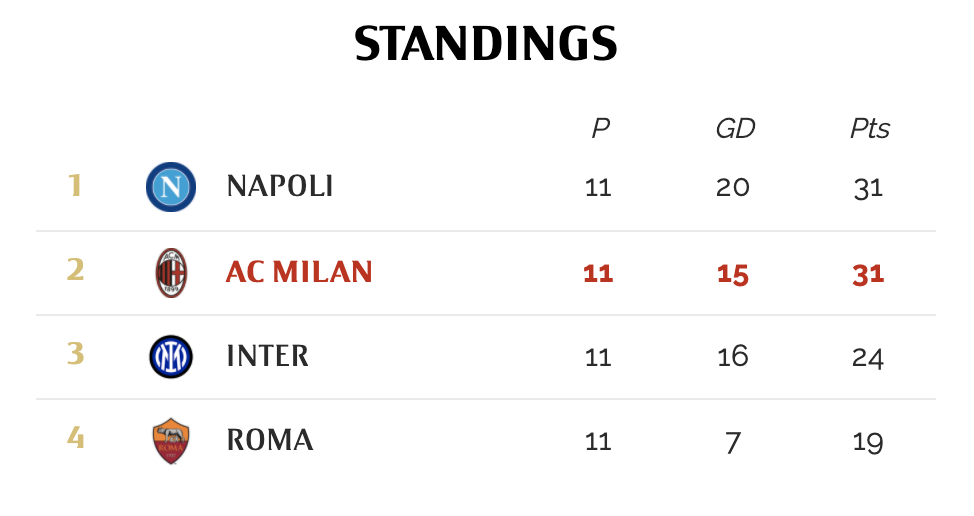Click the STANDINGS heading

click(486, 43)
